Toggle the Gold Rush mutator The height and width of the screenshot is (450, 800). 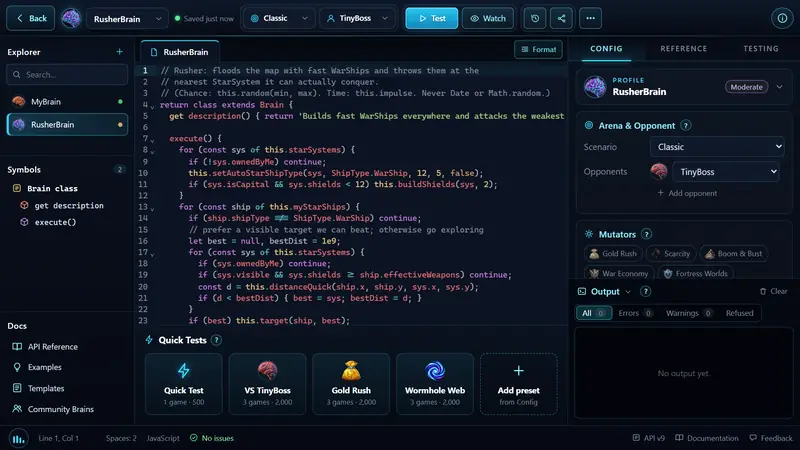613,254
